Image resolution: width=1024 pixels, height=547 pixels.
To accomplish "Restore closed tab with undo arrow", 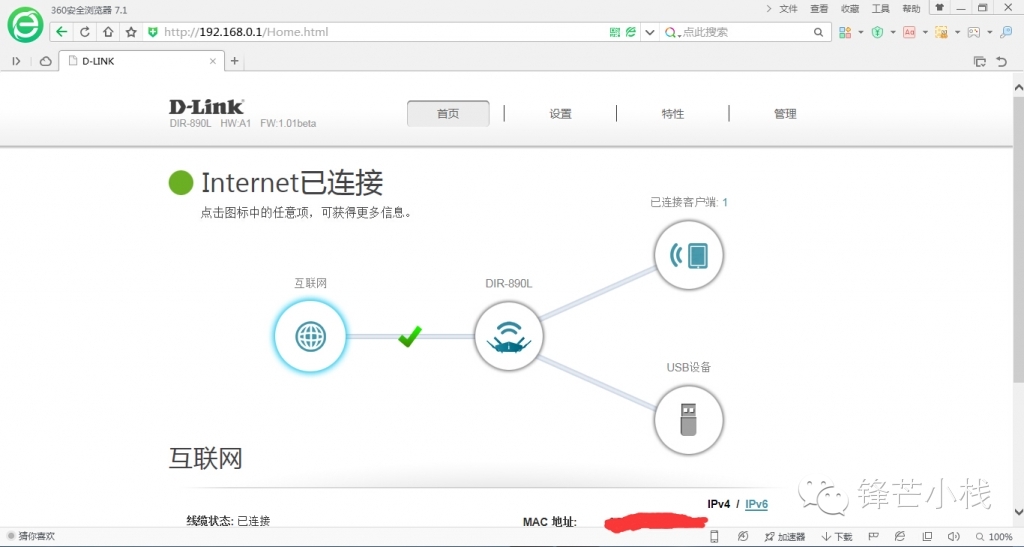I will (1002, 61).
